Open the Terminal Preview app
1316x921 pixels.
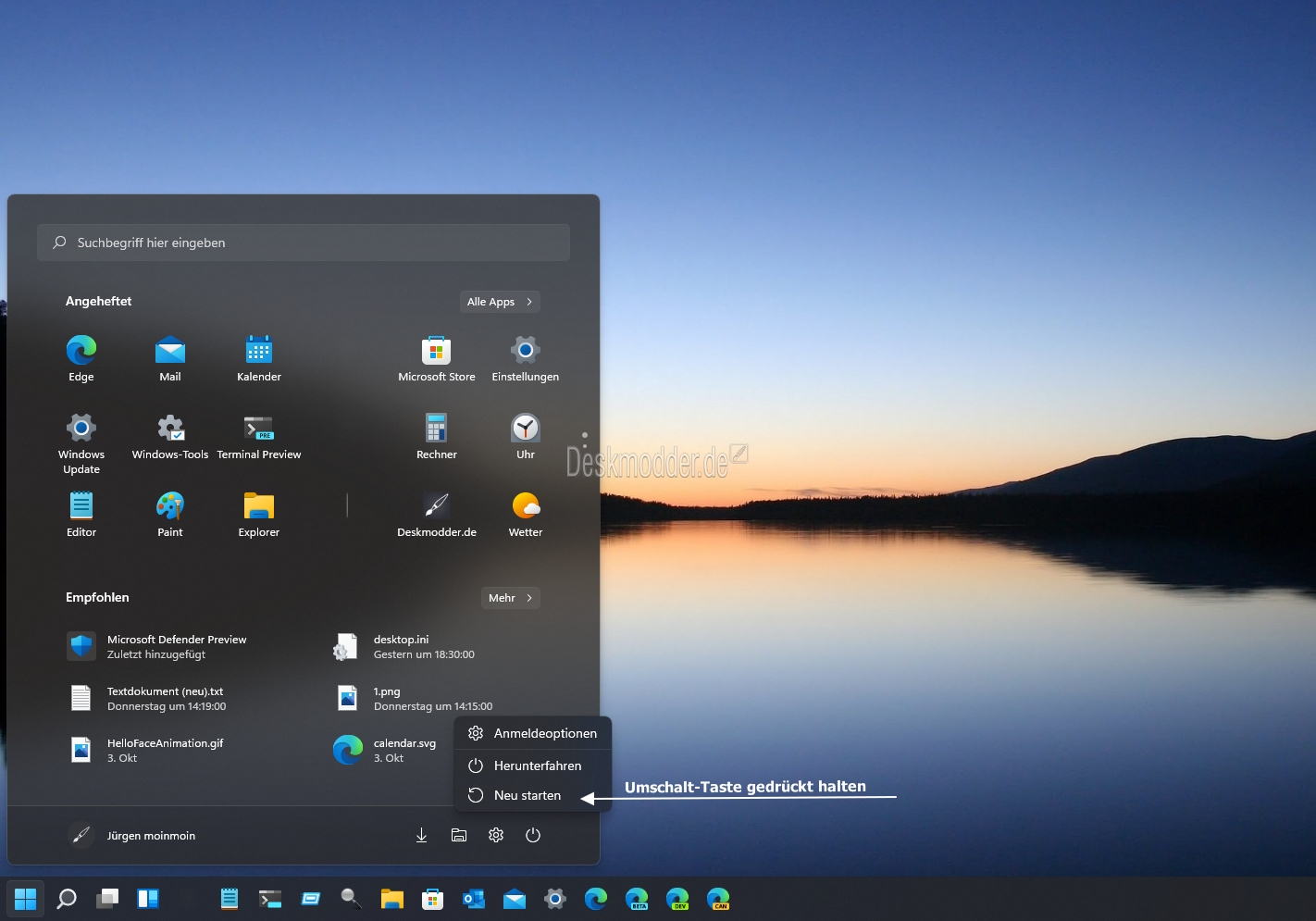259,436
